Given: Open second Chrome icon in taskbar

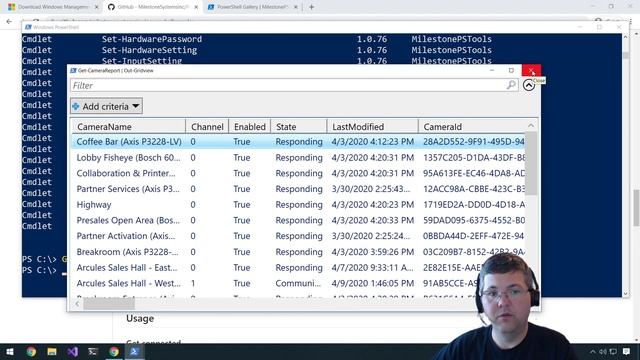Looking at the screenshot, I should pos(114,351).
